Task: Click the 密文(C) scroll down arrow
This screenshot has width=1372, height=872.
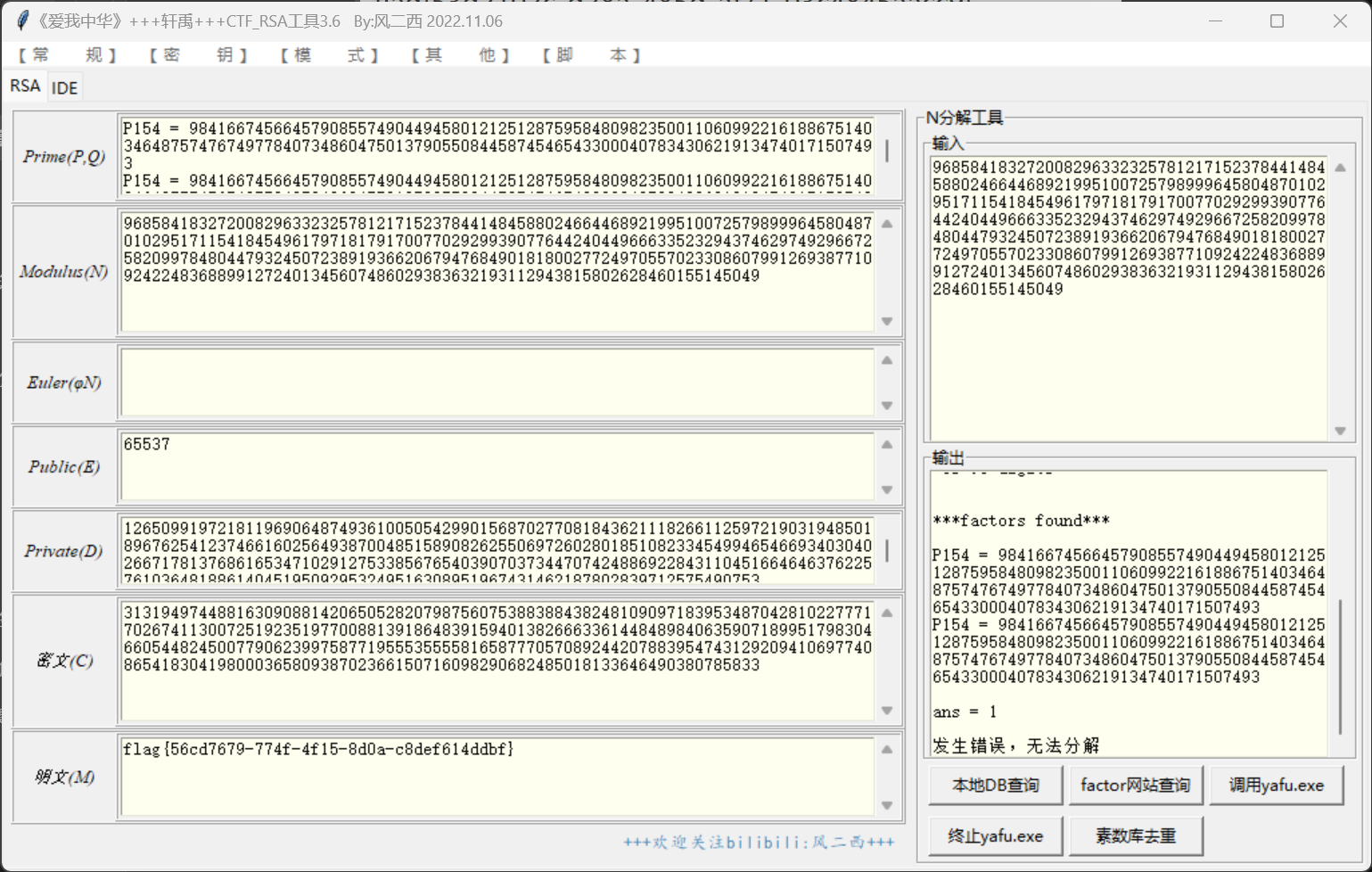Action: point(887,711)
